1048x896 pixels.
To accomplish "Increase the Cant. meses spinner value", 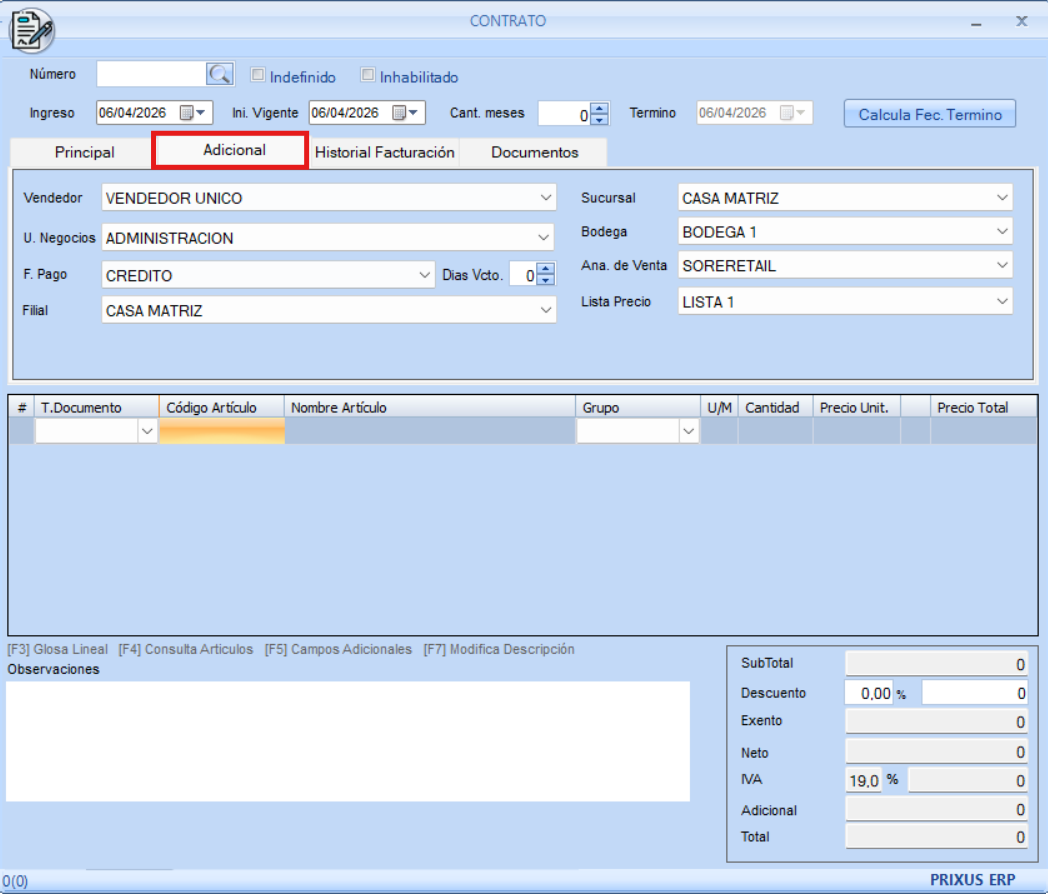I will click(599, 108).
